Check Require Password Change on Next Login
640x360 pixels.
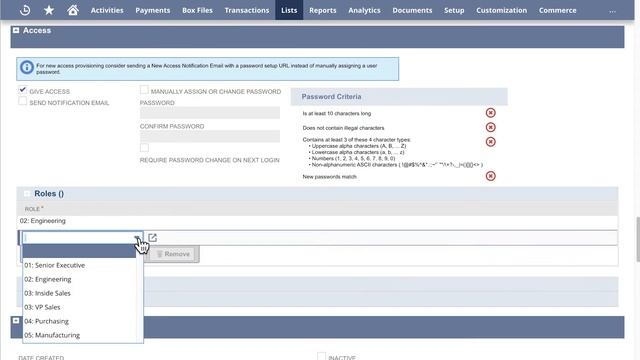click(x=144, y=148)
